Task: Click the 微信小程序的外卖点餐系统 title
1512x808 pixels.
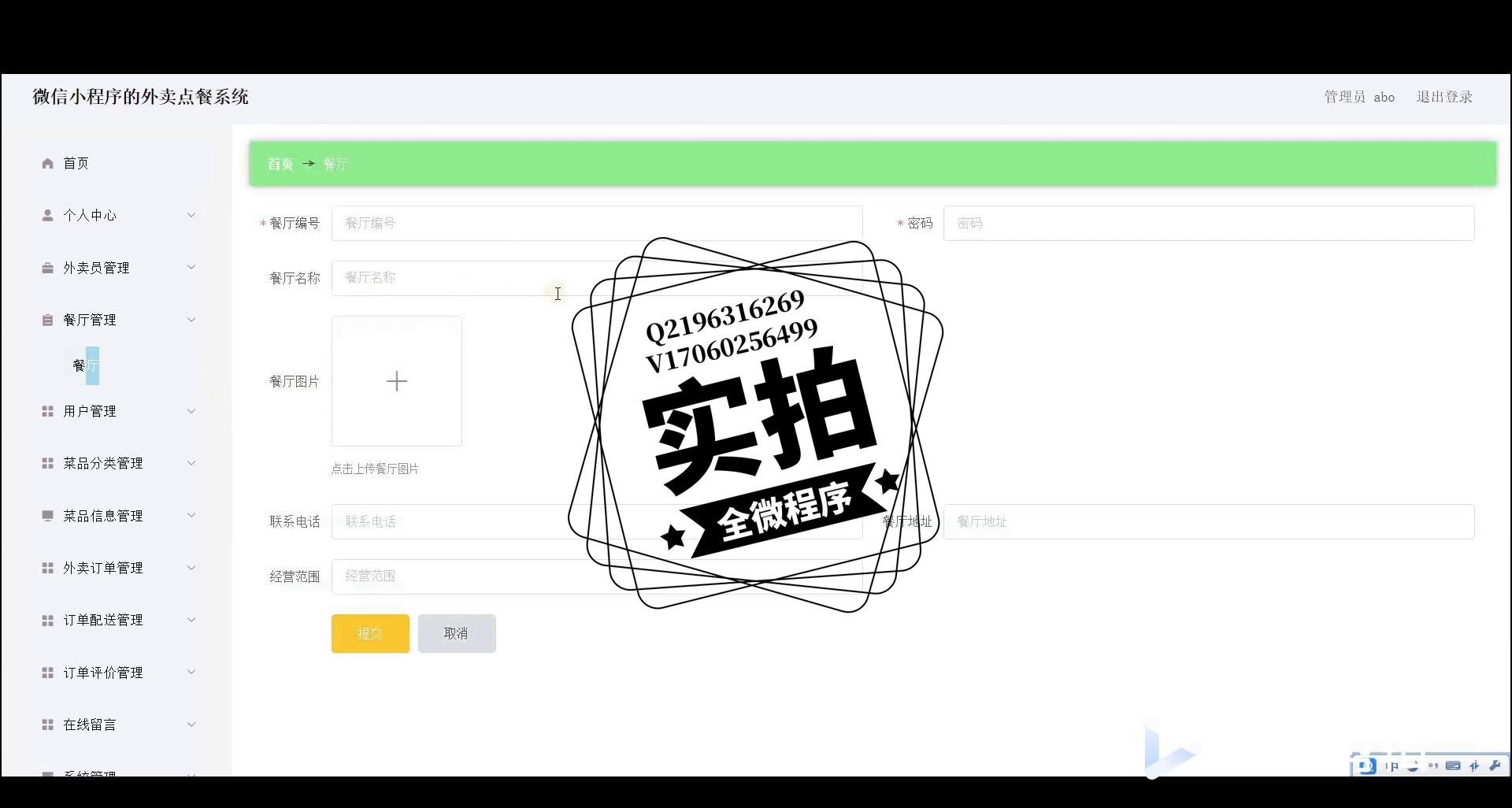Action: (x=141, y=97)
